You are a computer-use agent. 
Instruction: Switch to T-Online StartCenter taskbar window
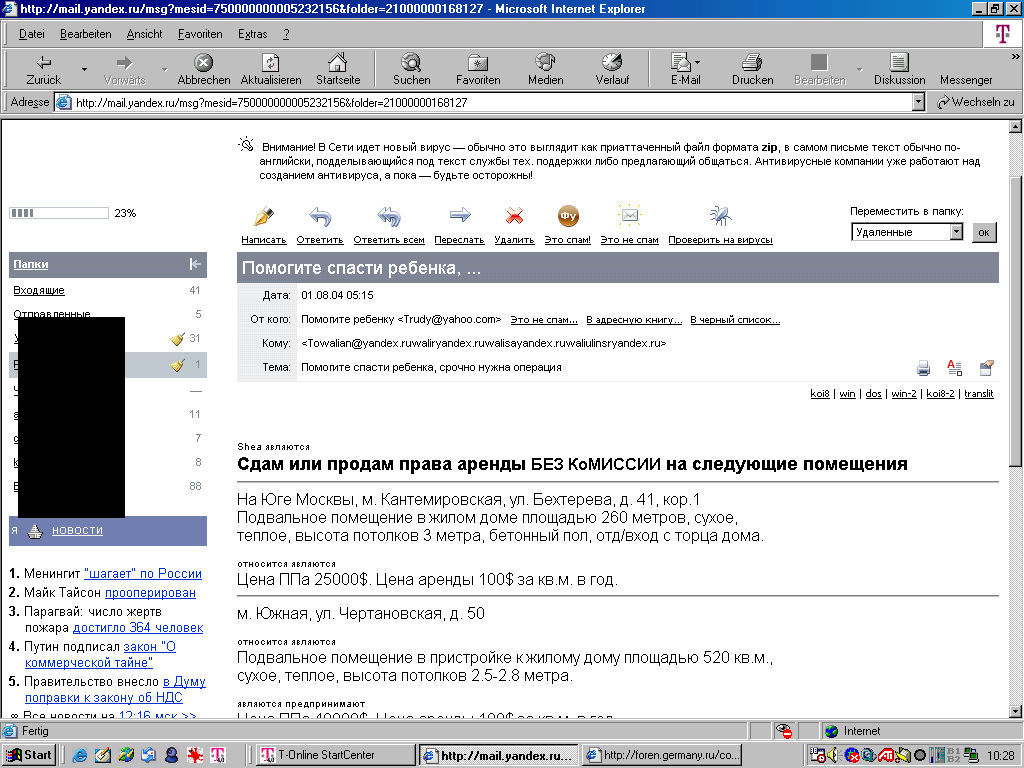point(334,755)
